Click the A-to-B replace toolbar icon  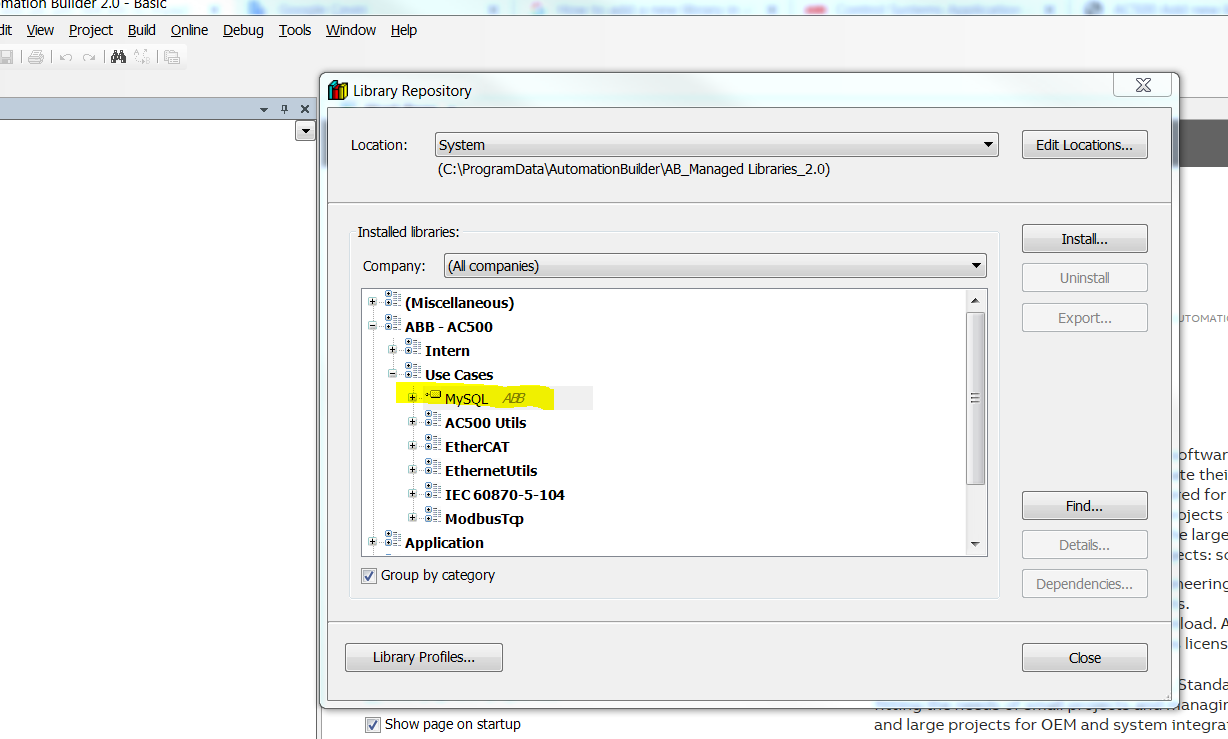[141, 57]
